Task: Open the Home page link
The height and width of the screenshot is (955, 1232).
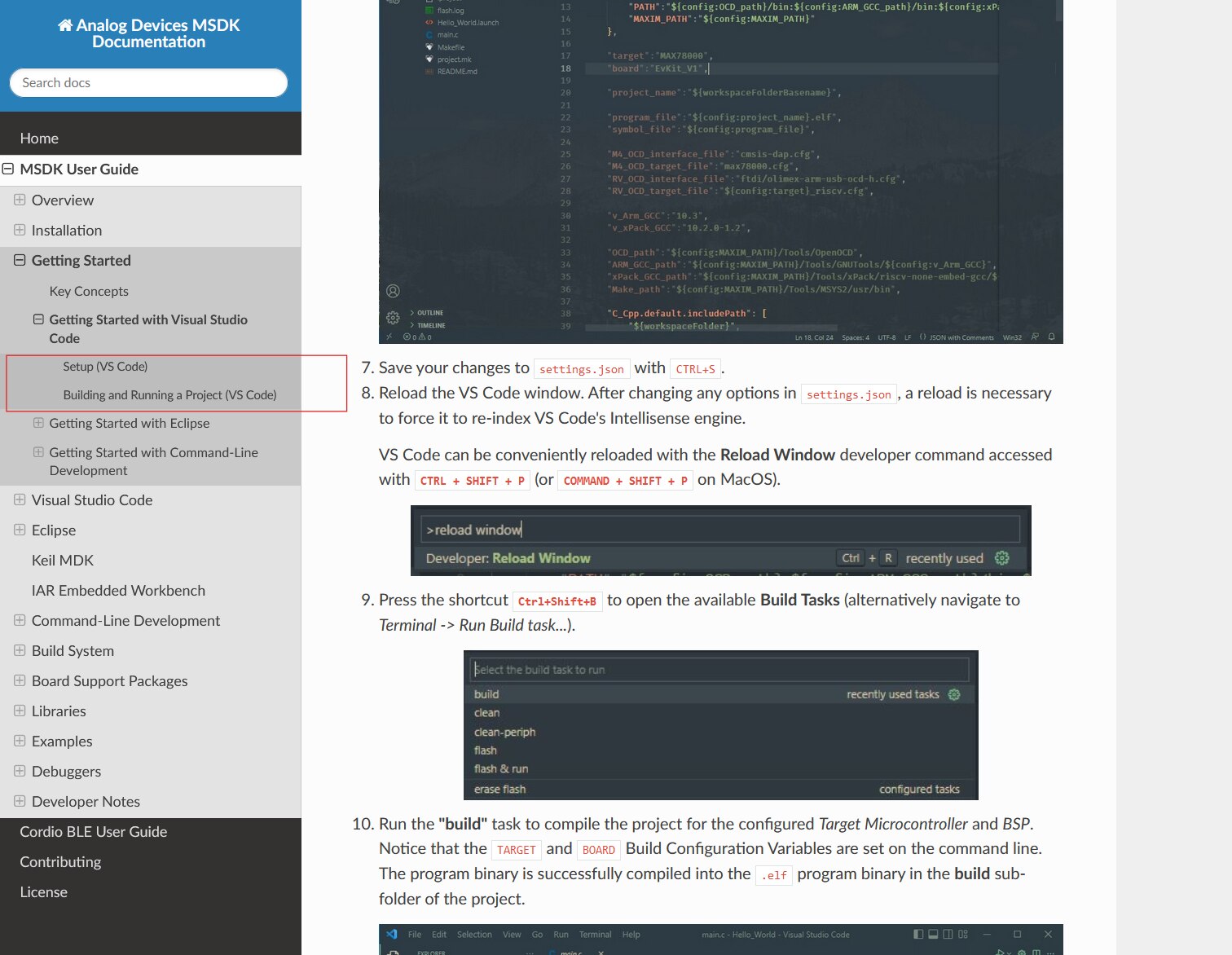Action: [39, 139]
